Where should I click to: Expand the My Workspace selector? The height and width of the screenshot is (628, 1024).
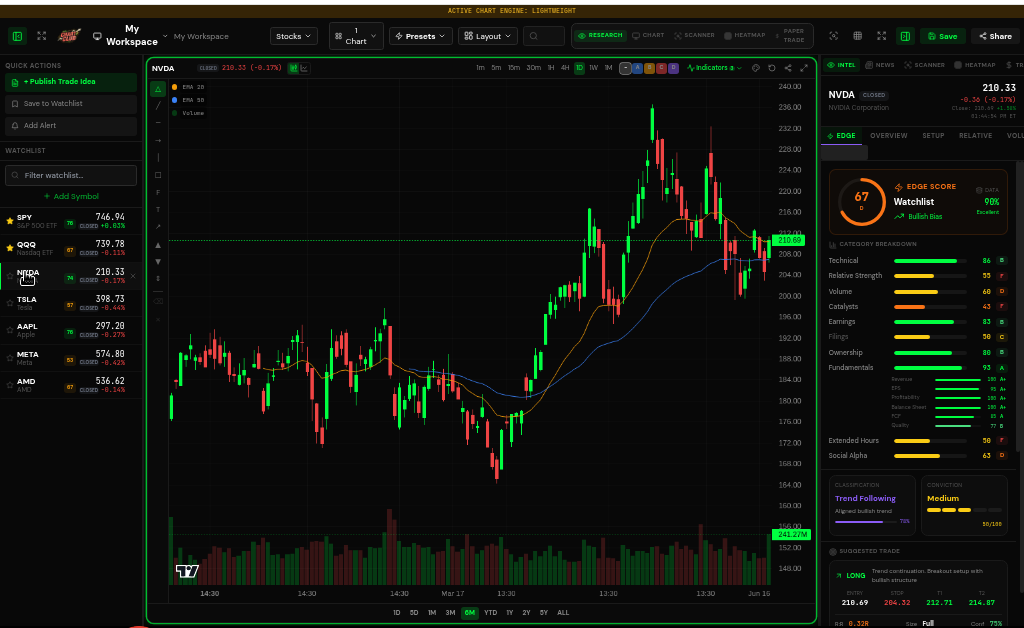[x=130, y=35]
